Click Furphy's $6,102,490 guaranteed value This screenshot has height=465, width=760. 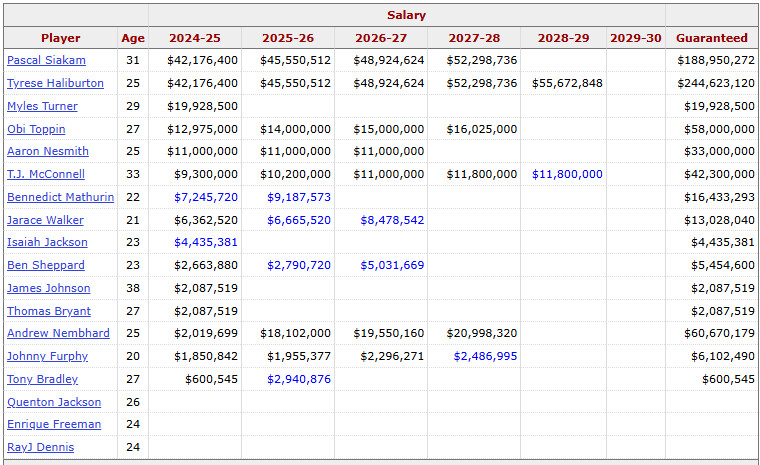(x=723, y=356)
